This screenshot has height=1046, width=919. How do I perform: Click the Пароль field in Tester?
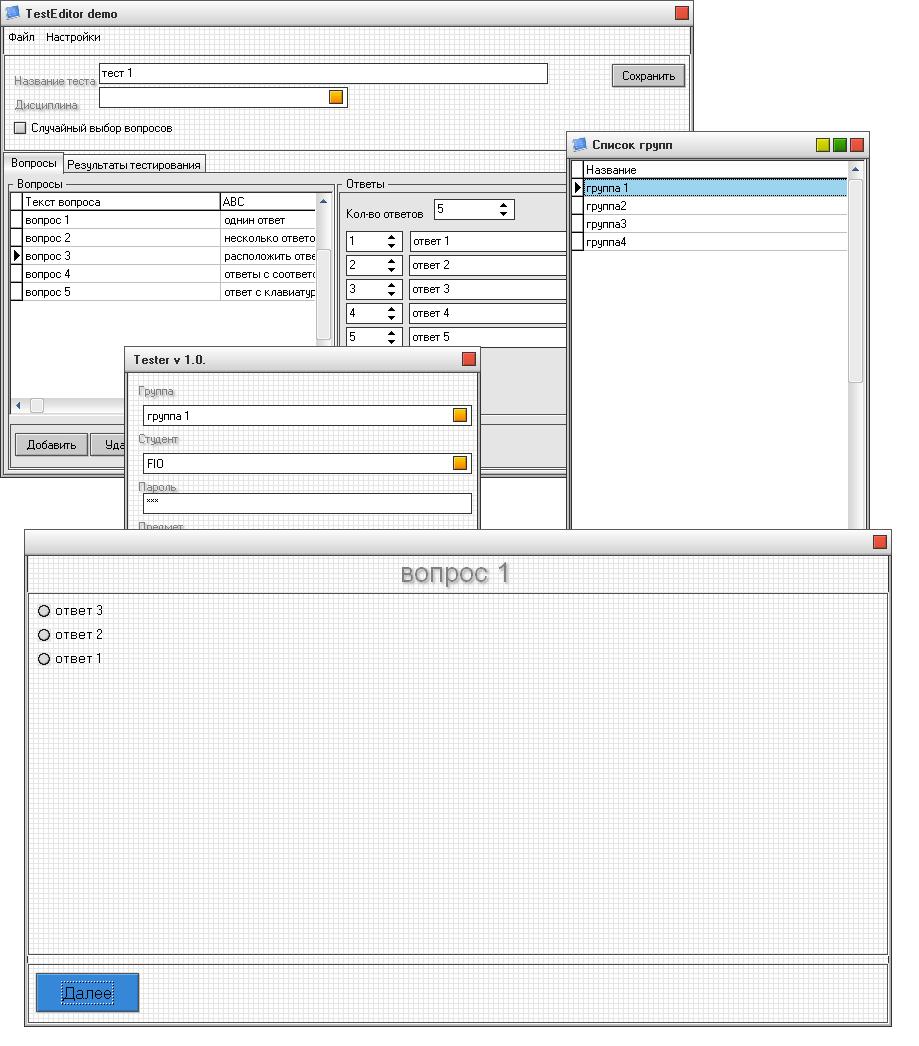307,504
